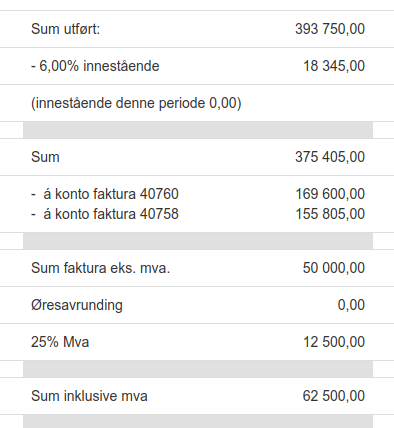Select the Øresavrunding label
394x428 pixels.
click(x=77, y=305)
